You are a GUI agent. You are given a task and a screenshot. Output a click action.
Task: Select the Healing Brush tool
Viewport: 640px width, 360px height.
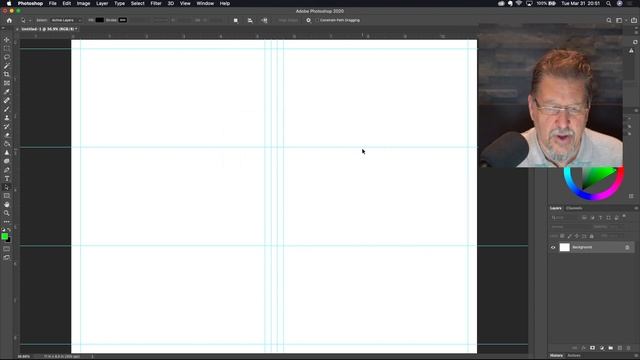(x=7, y=100)
